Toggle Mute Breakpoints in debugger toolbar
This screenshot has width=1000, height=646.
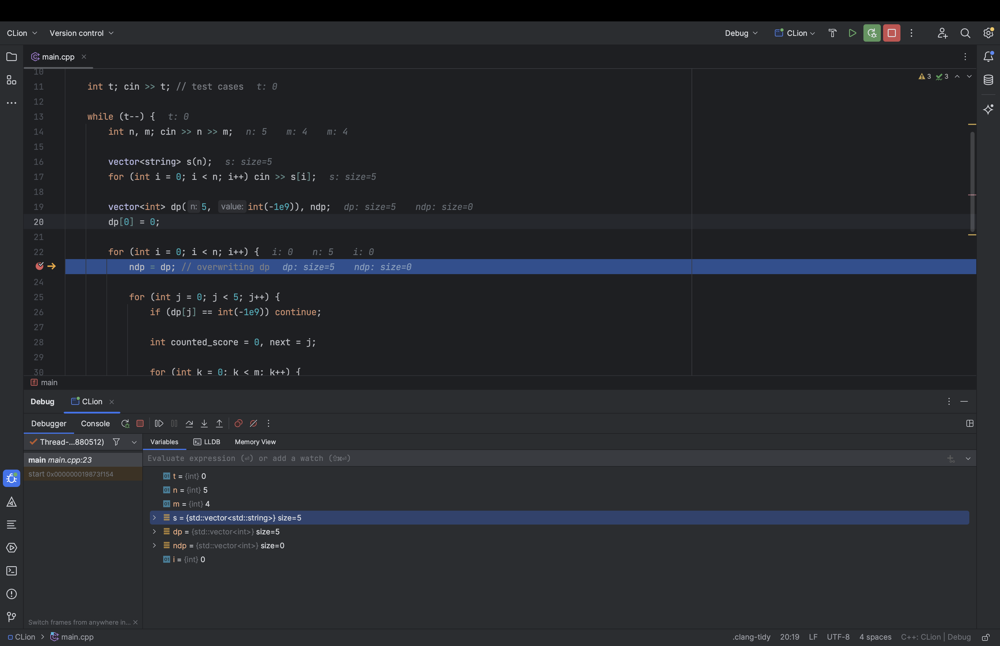coord(253,424)
